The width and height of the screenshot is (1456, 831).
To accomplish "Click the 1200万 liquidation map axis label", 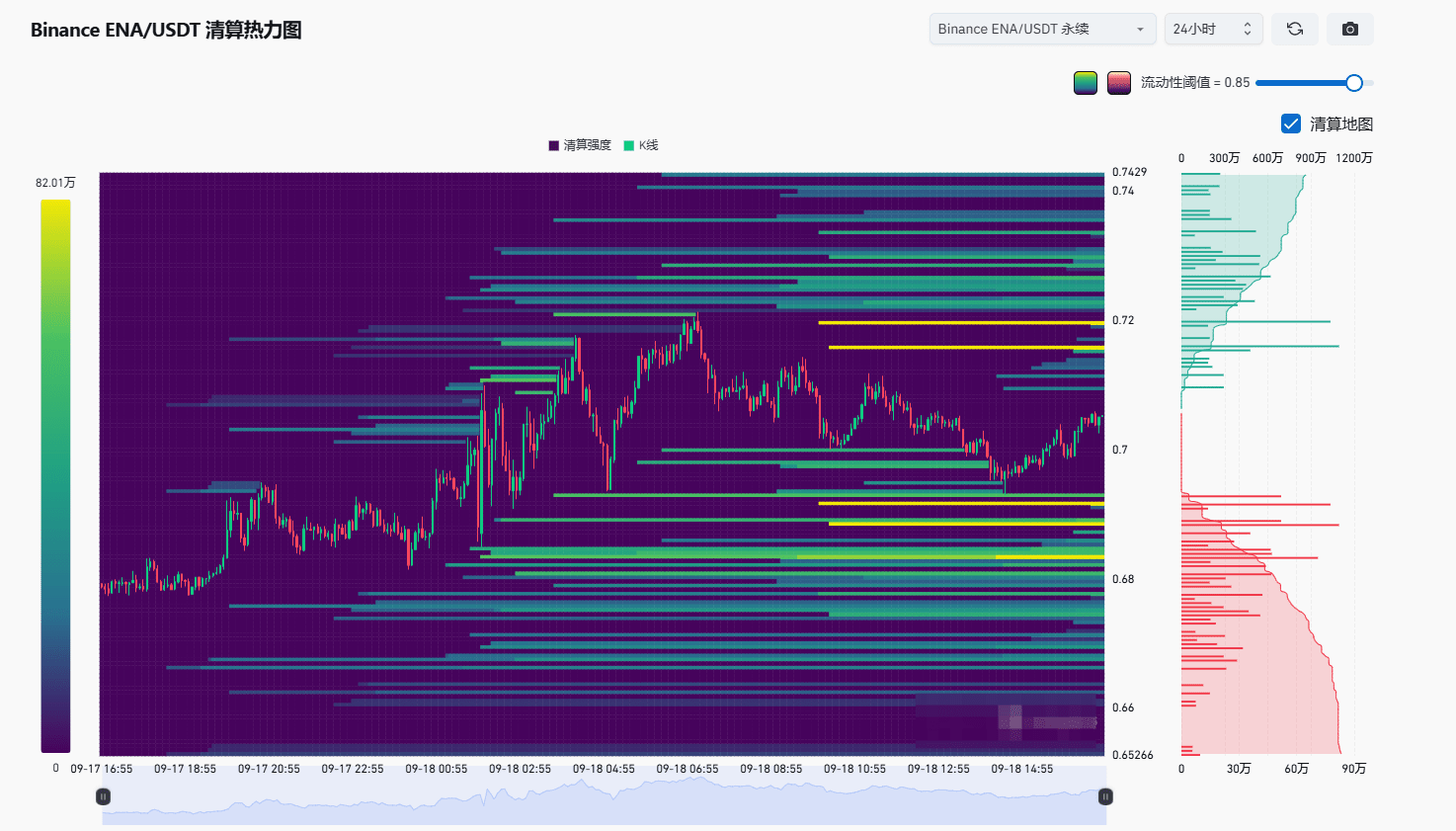I will click(1354, 158).
